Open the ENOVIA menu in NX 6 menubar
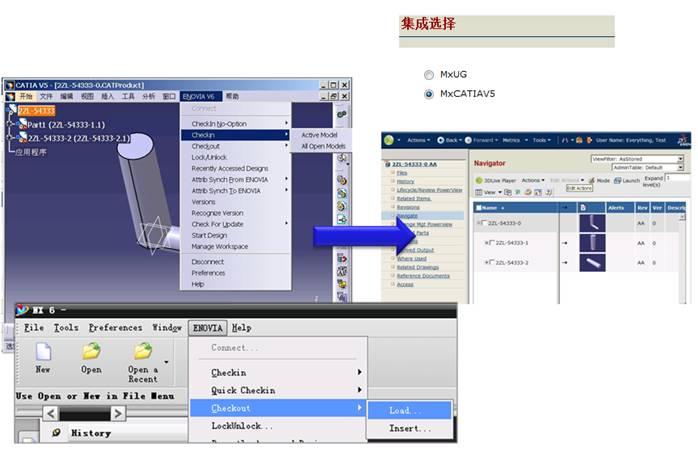Viewport: 698px width, 451px height. (x=207, y=328)
